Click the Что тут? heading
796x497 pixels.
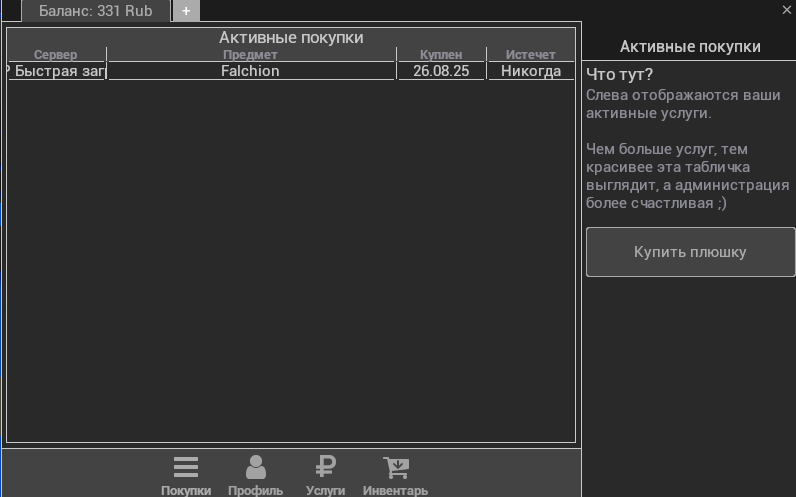(x=619, y=75)
